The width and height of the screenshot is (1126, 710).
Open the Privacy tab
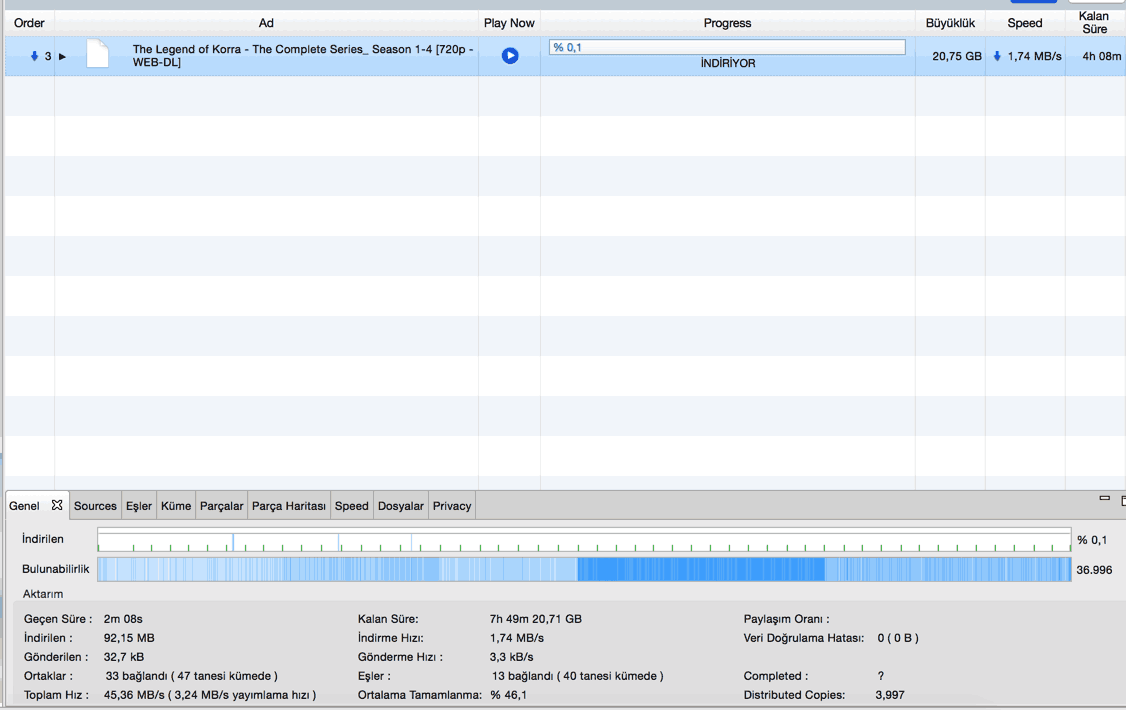coord(452,506)
